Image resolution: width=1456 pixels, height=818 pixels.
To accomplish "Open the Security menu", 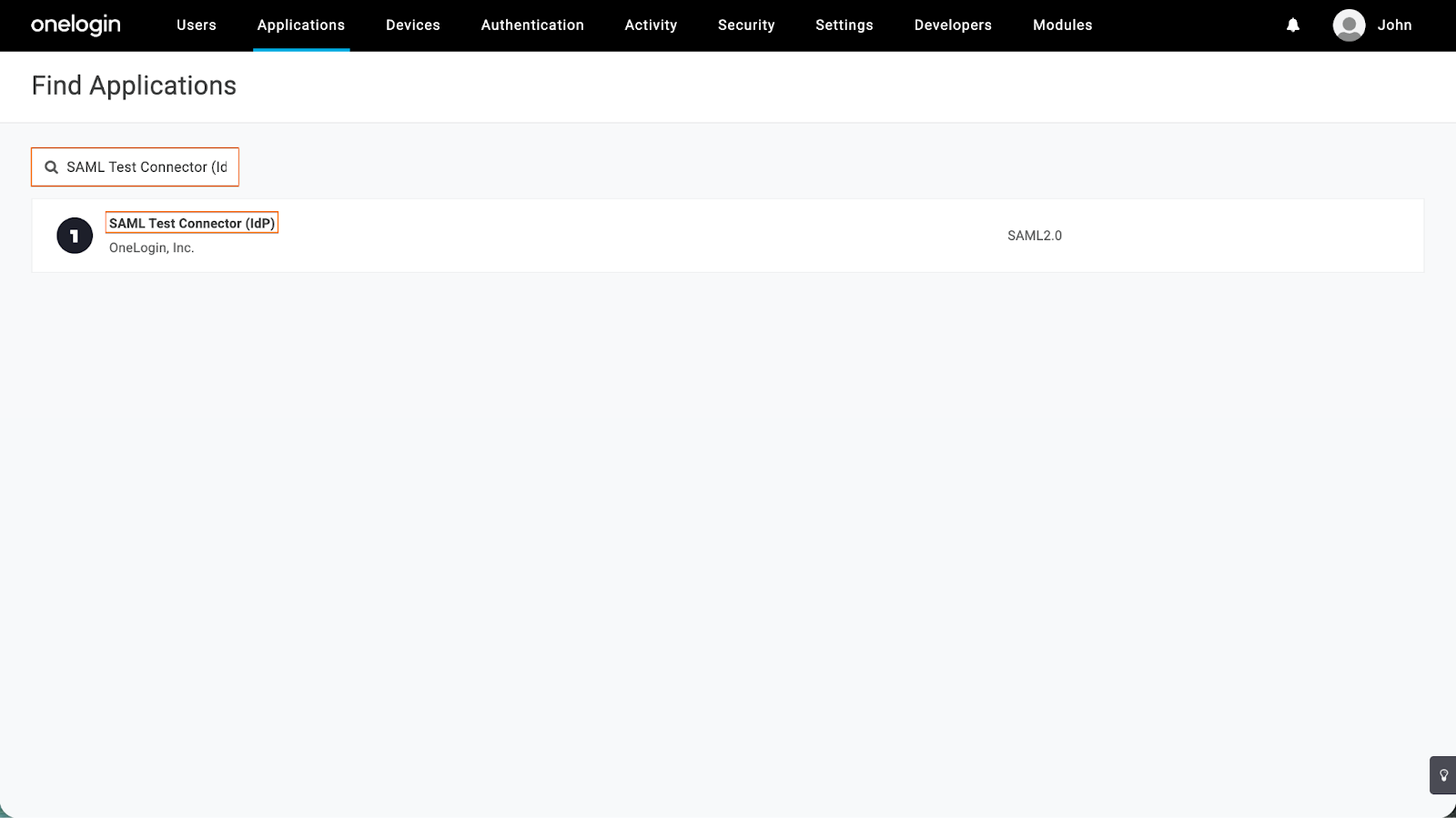I will (746, 25).
